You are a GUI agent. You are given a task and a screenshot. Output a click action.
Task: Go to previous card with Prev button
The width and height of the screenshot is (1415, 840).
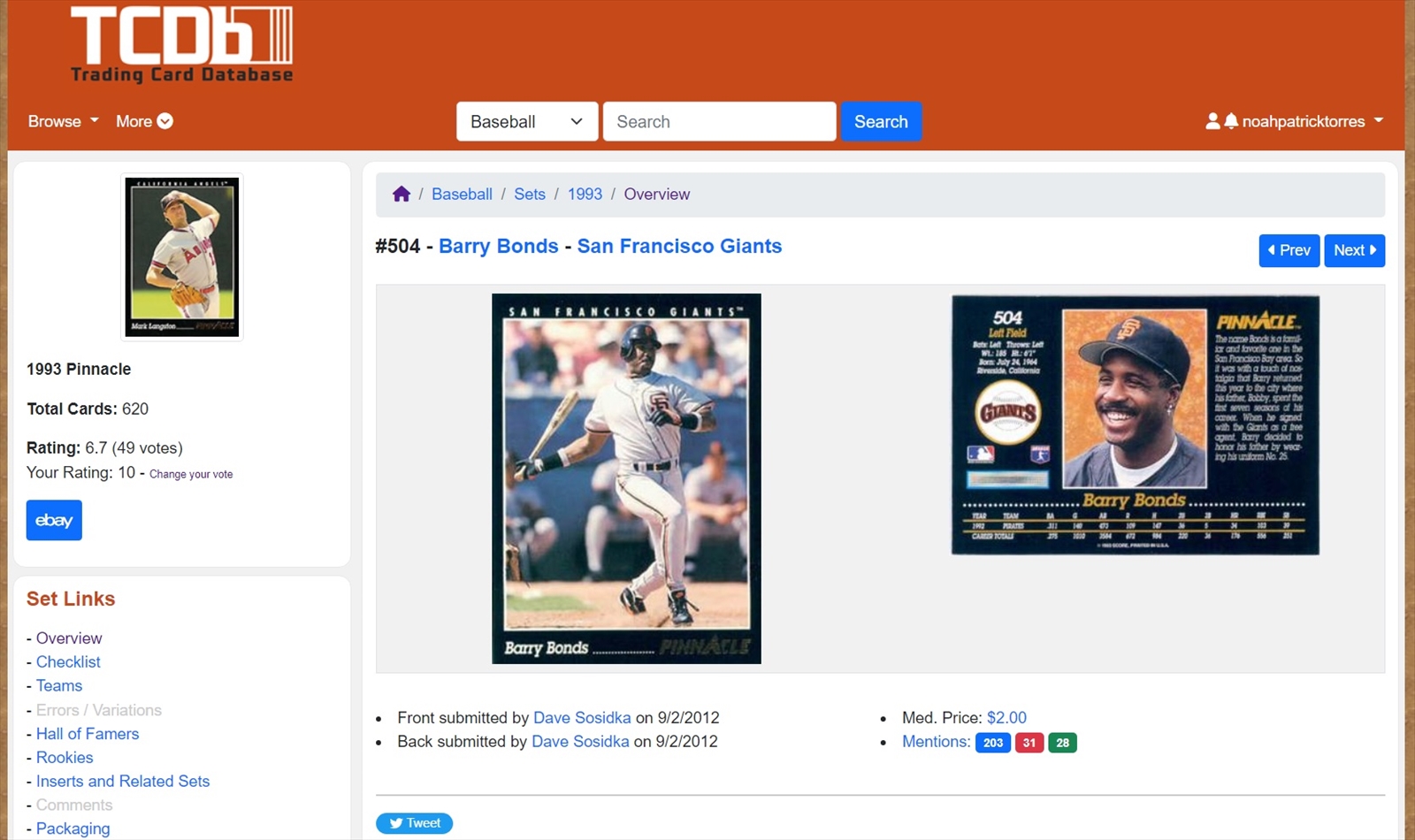click(x=1289, y=250)
